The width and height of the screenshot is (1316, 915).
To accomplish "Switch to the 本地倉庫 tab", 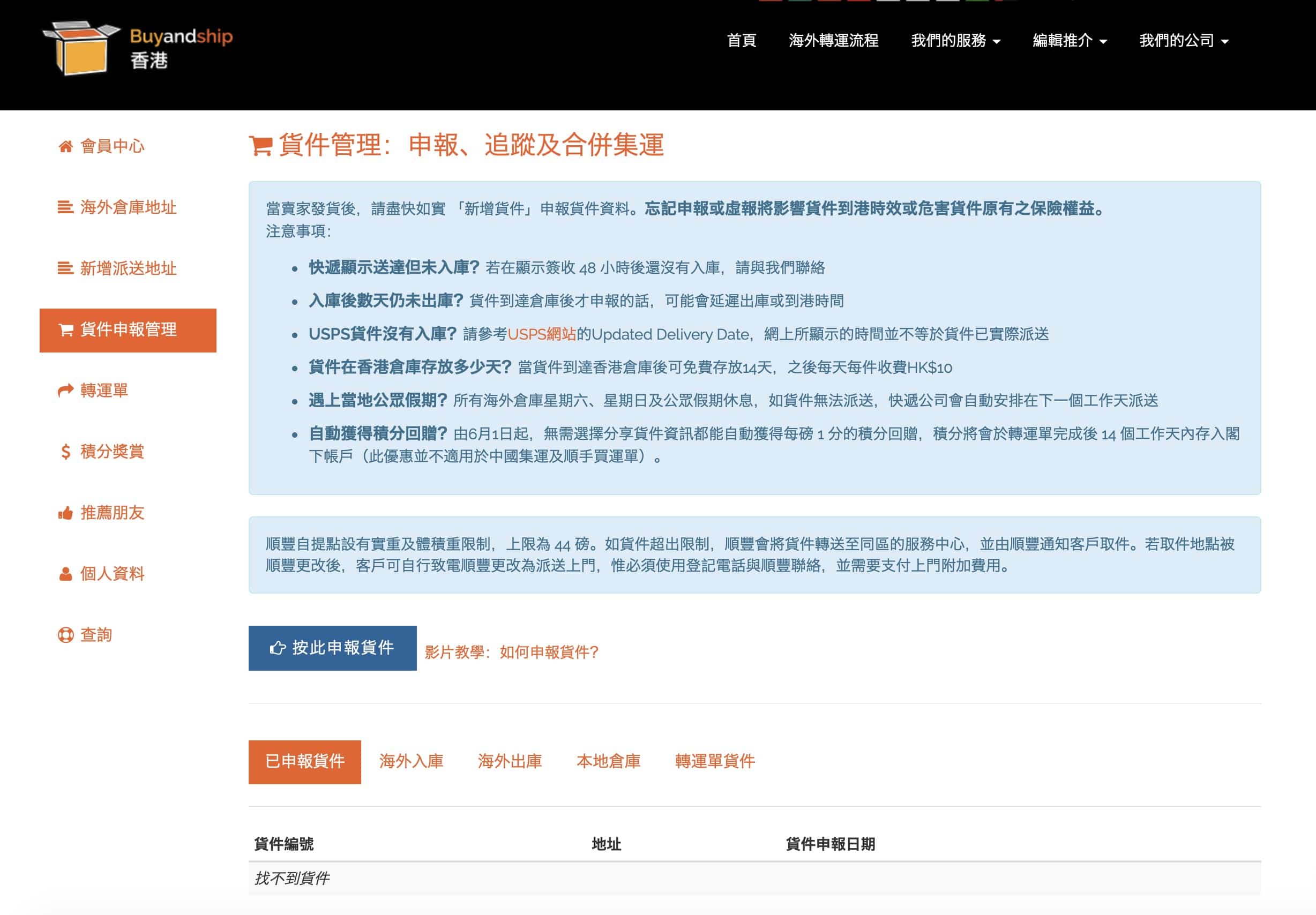I will pyautogui.click(x=608, y=761).
